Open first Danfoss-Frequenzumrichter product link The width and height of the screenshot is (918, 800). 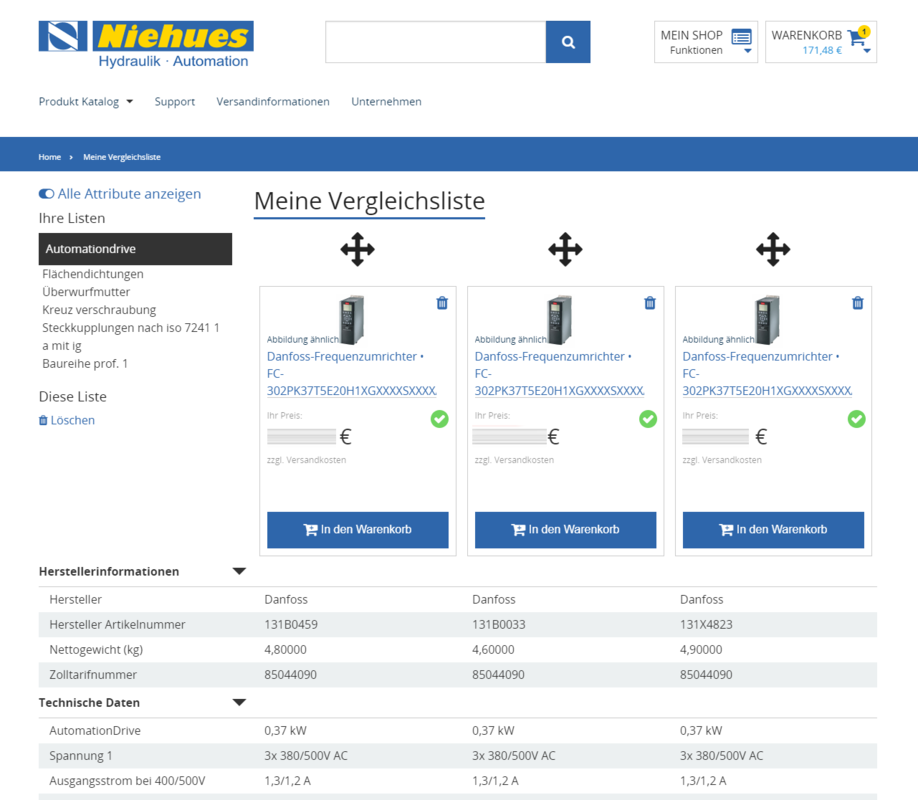point(352,374)
